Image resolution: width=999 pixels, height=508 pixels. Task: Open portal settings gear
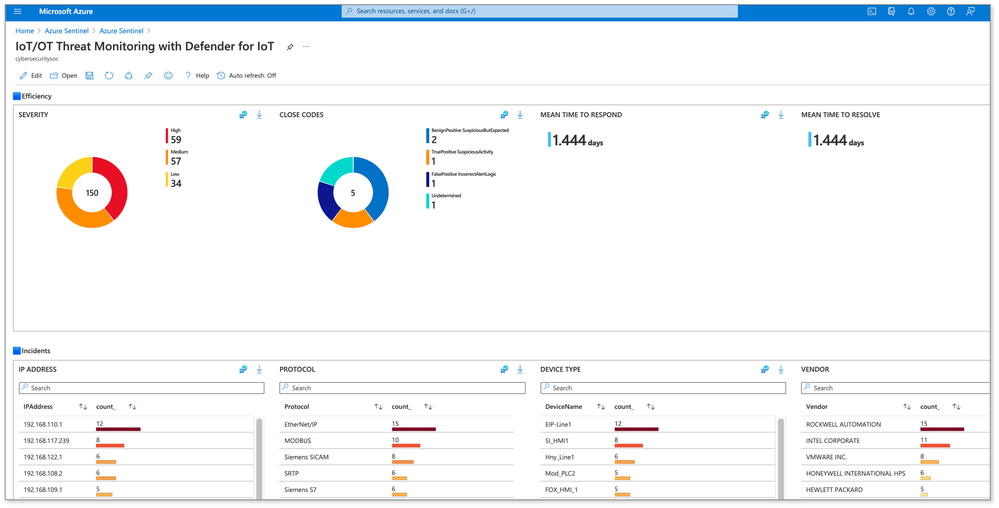(x=931, y=11)
